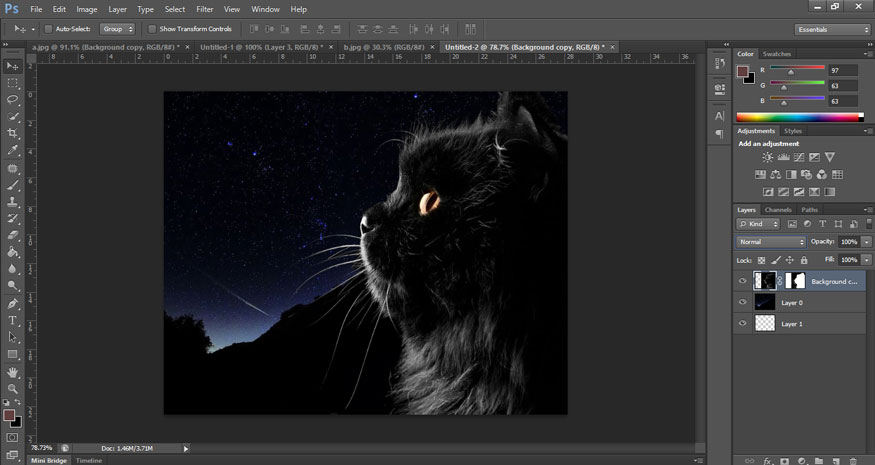Select the Eraser tool
The image size is (875, 465).
point(12,235)
